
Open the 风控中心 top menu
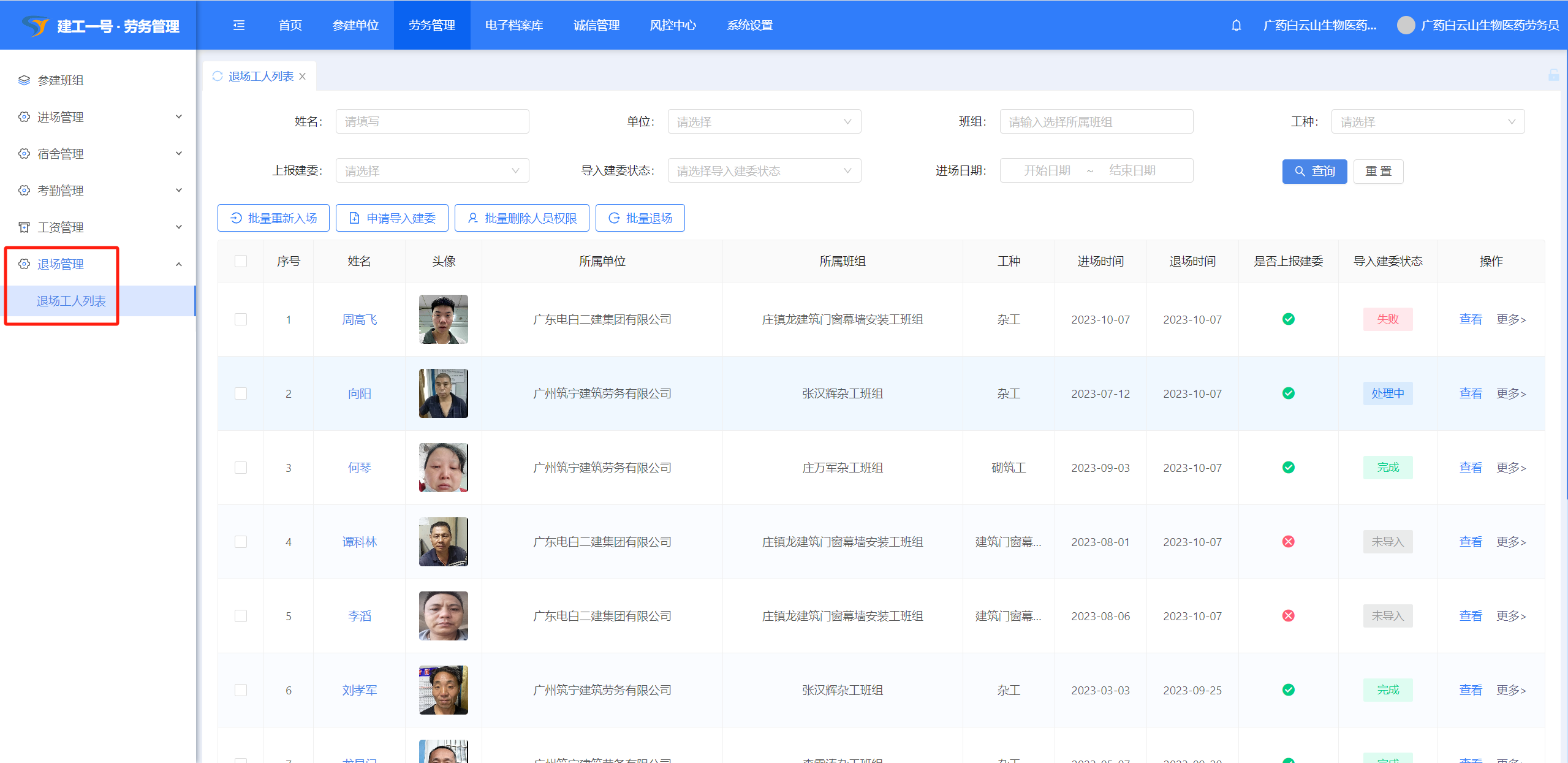point(672,25)
